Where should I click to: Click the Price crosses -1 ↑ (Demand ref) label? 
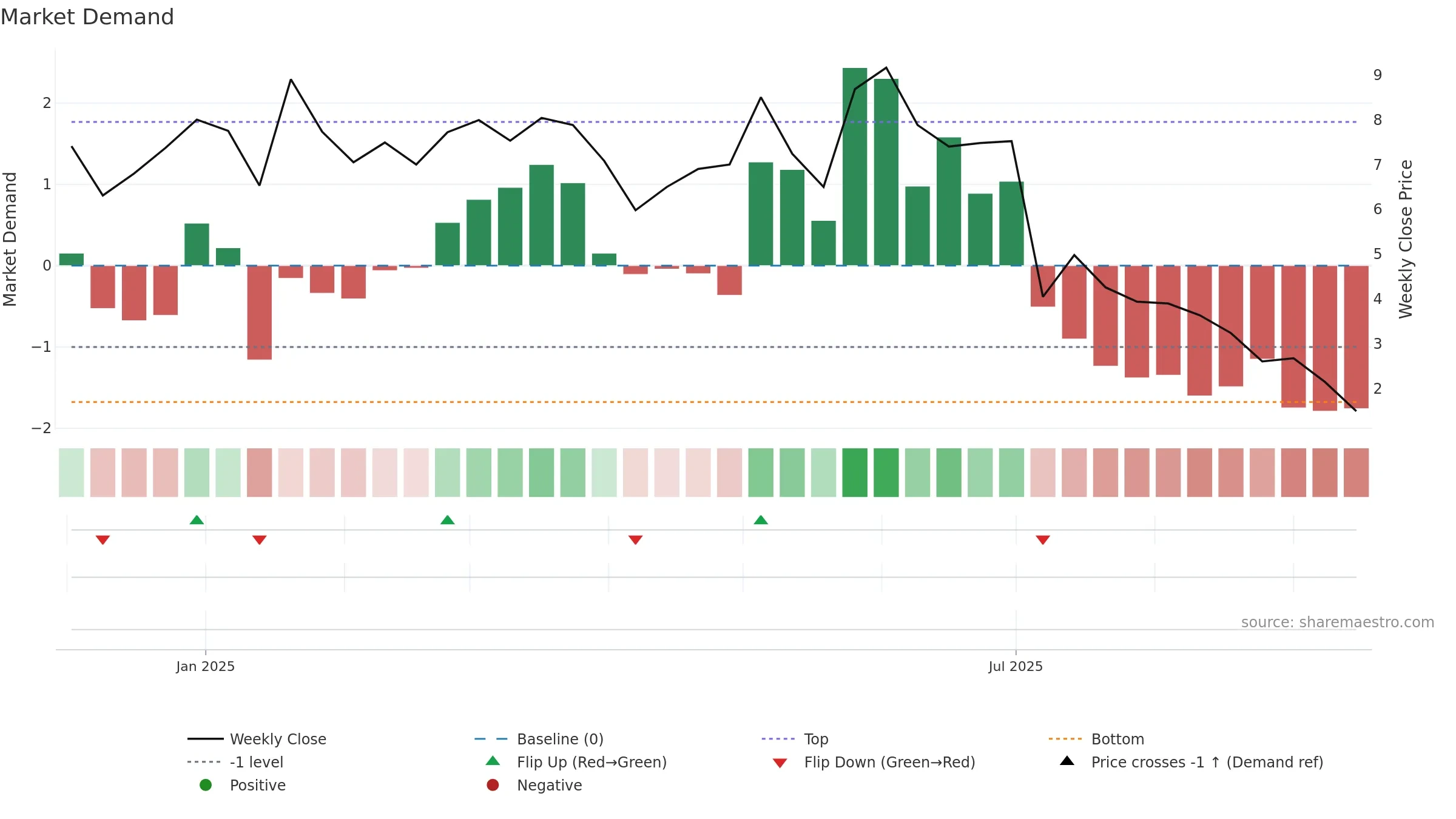tap(1207, 762)
